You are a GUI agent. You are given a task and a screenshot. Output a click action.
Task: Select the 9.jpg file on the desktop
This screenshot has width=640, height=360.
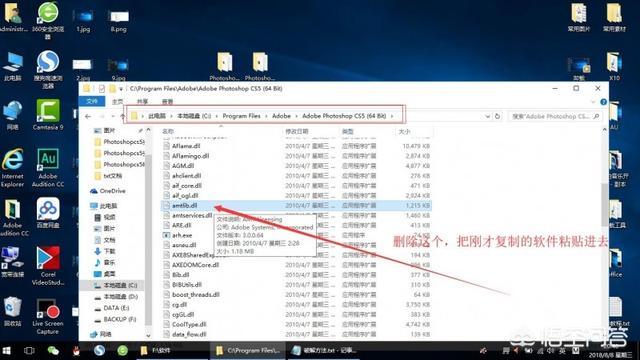point(118,69)
